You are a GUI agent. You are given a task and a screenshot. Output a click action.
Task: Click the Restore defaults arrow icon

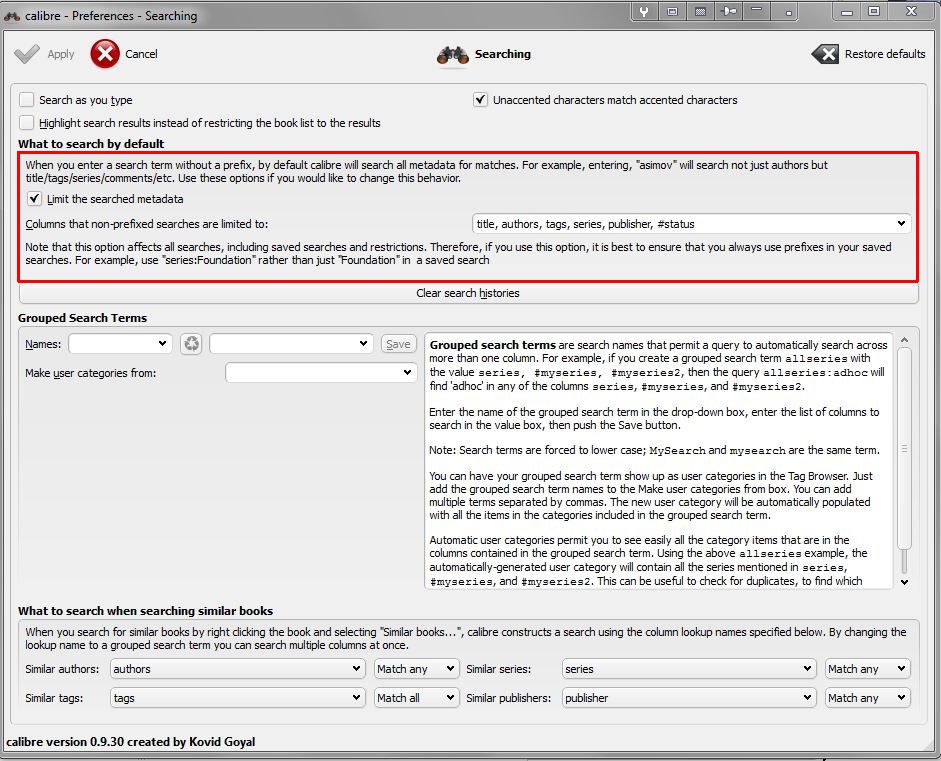click(825, 54)
